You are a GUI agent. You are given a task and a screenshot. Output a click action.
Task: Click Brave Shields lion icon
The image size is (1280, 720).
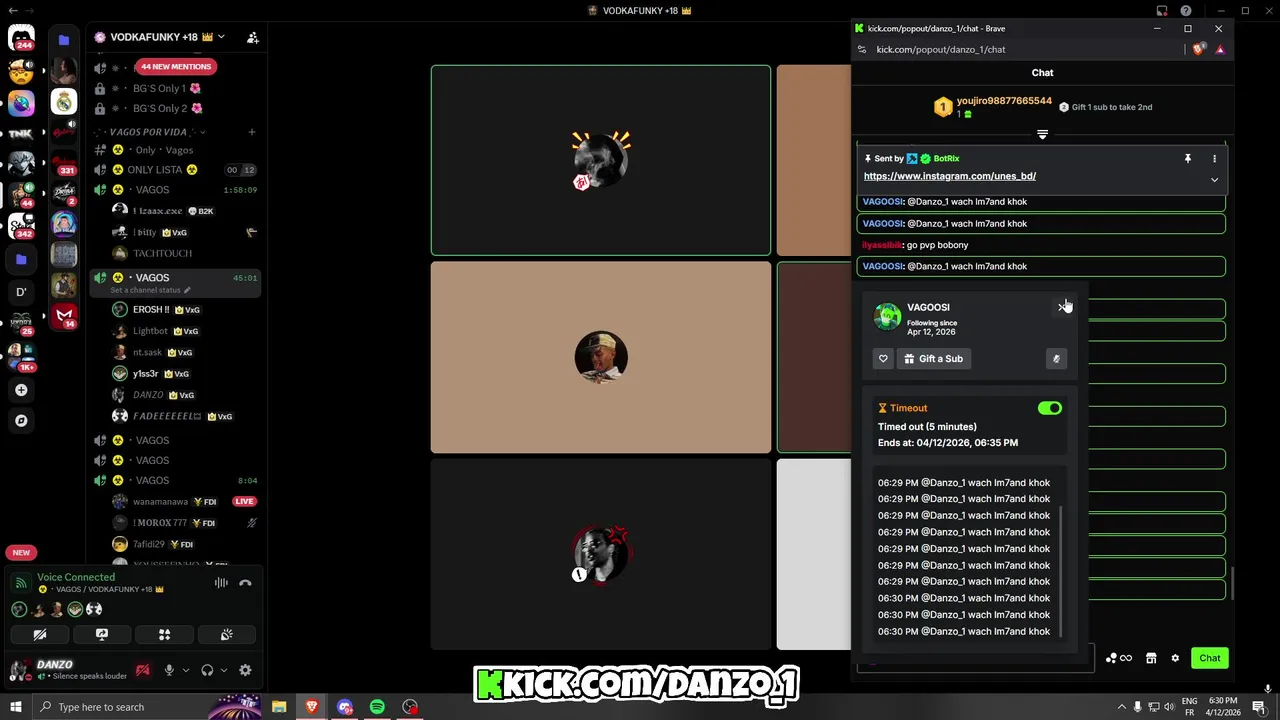(x=1199, y=49)
